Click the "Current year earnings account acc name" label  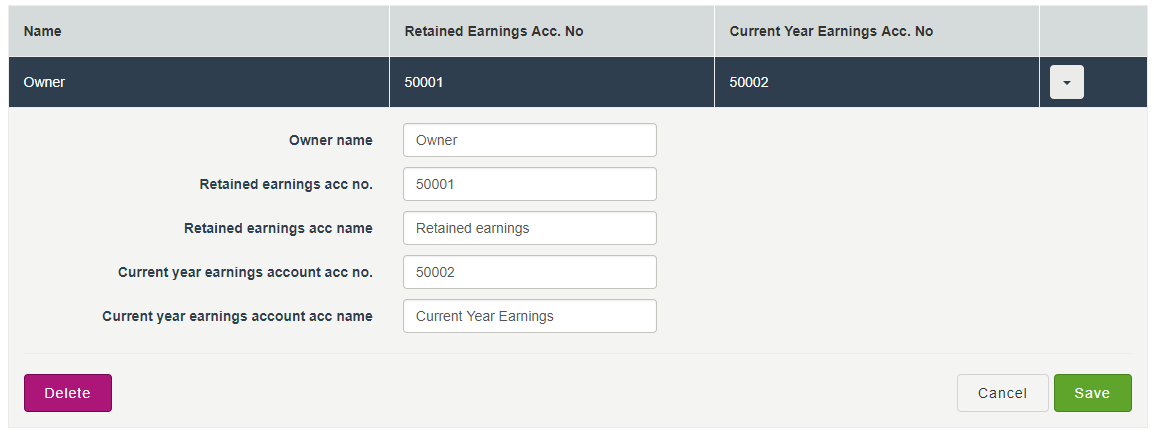[x=237, y=316]
